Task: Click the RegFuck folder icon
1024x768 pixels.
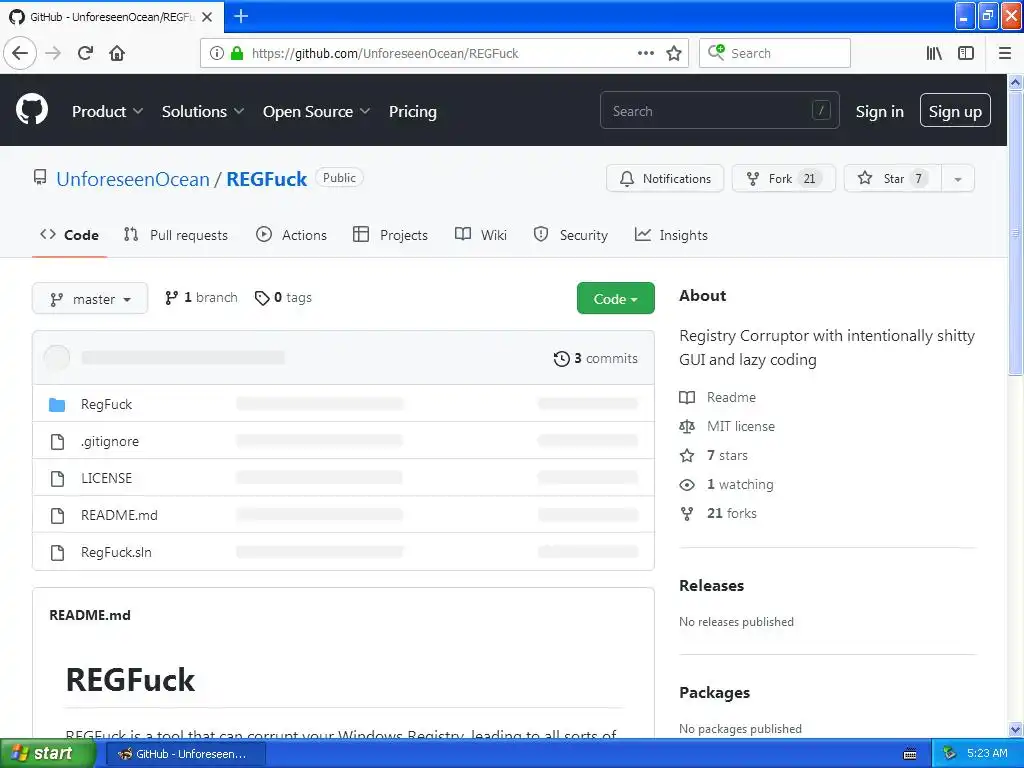Action: point(57,405)
